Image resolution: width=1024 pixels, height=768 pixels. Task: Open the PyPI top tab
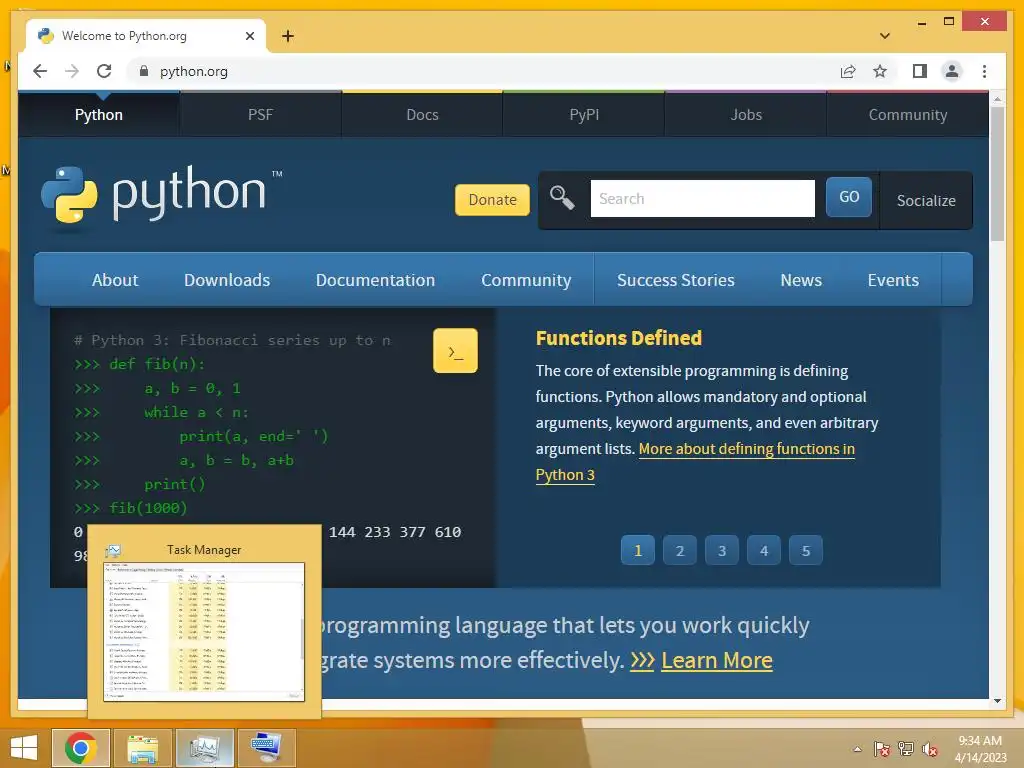click(584, 114)
